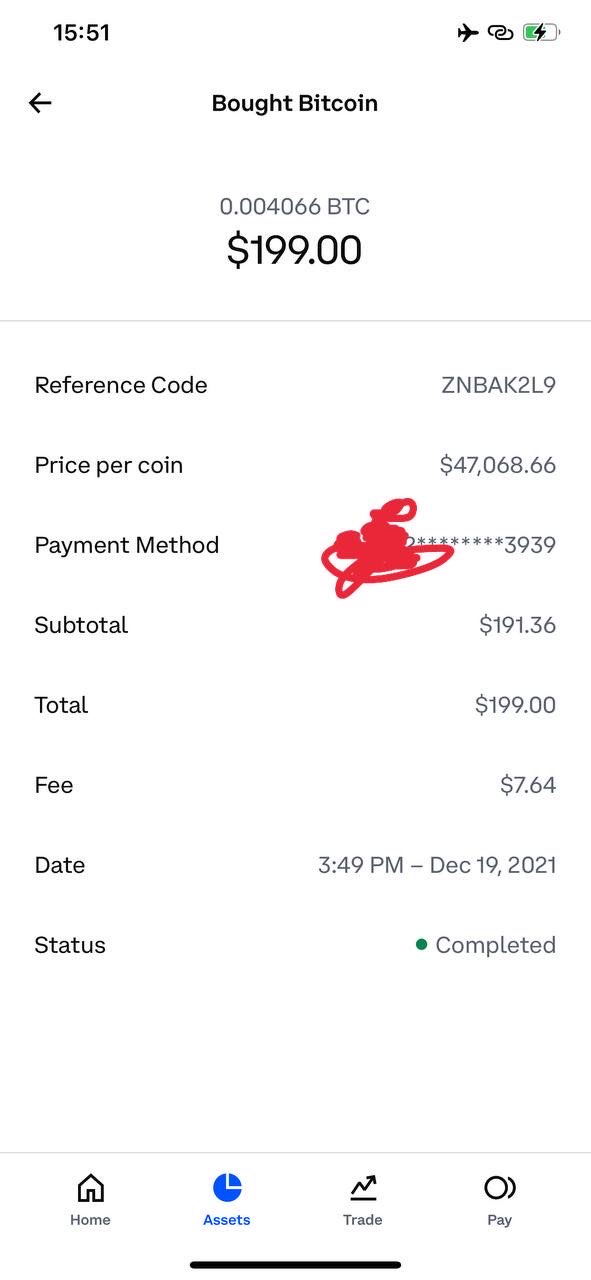
Task: Tap the $199.00 headline amount
Action: pos(294,249)
